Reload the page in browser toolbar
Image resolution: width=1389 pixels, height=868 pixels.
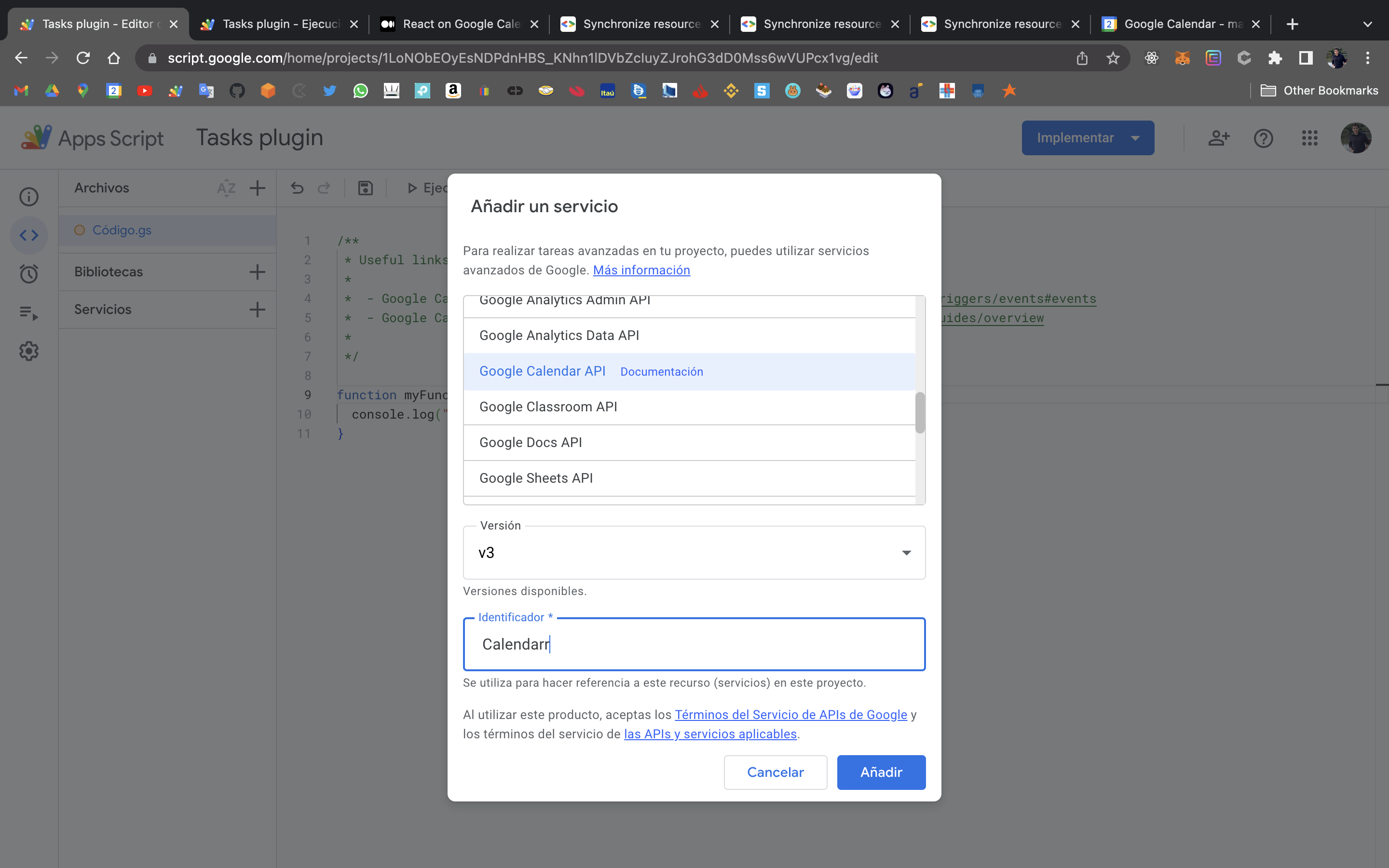point(83,58)
